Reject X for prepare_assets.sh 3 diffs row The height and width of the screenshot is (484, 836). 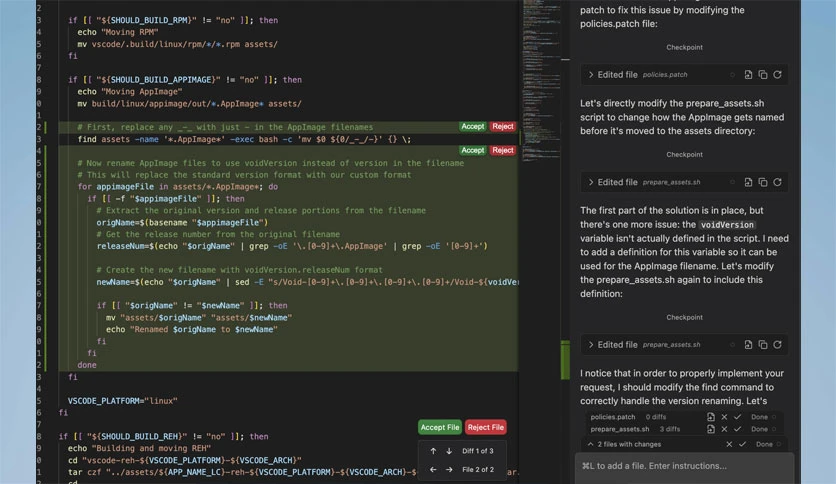point(724,429)
